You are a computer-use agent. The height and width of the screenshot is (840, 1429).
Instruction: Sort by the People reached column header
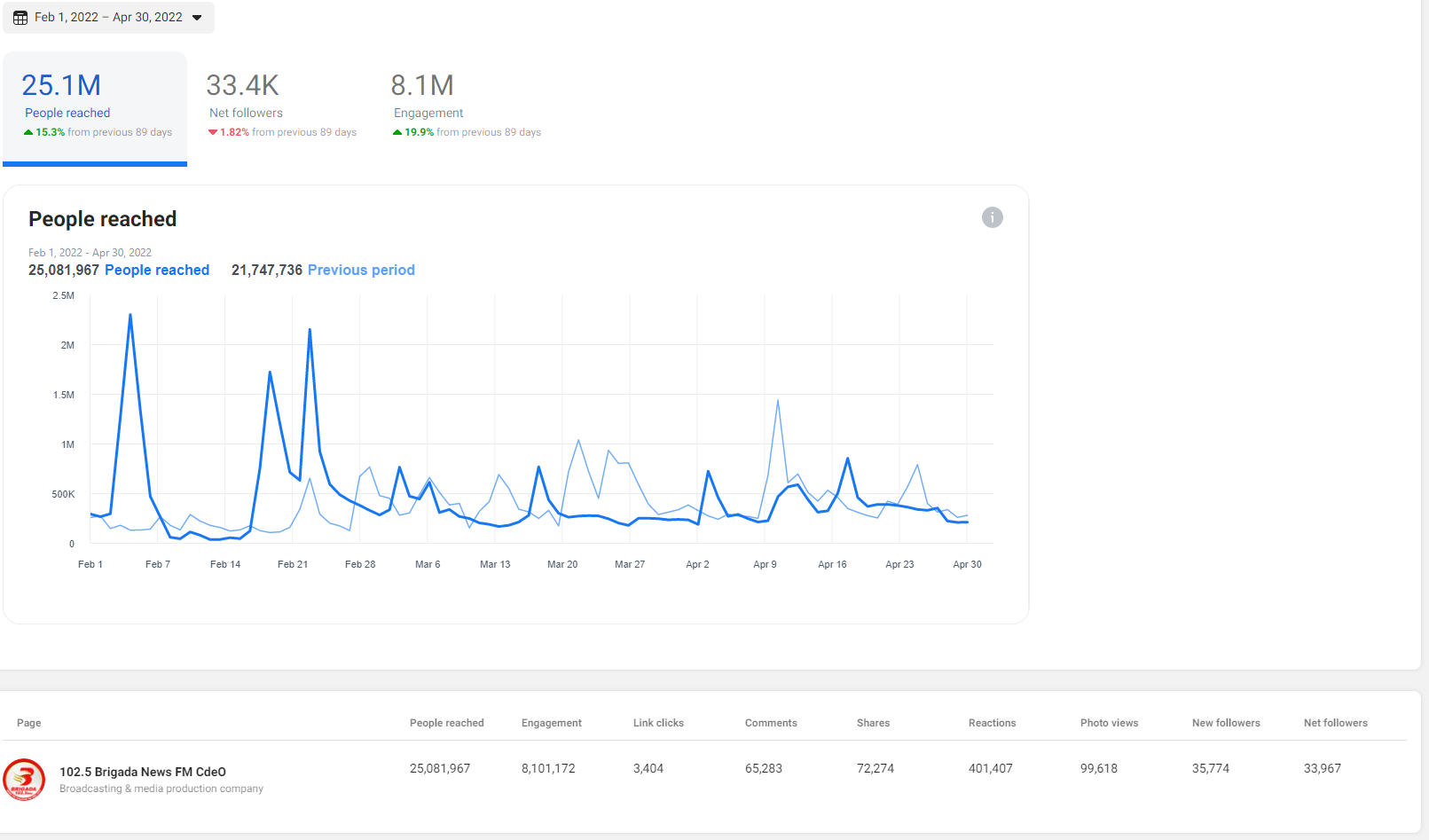coord(447,723)
